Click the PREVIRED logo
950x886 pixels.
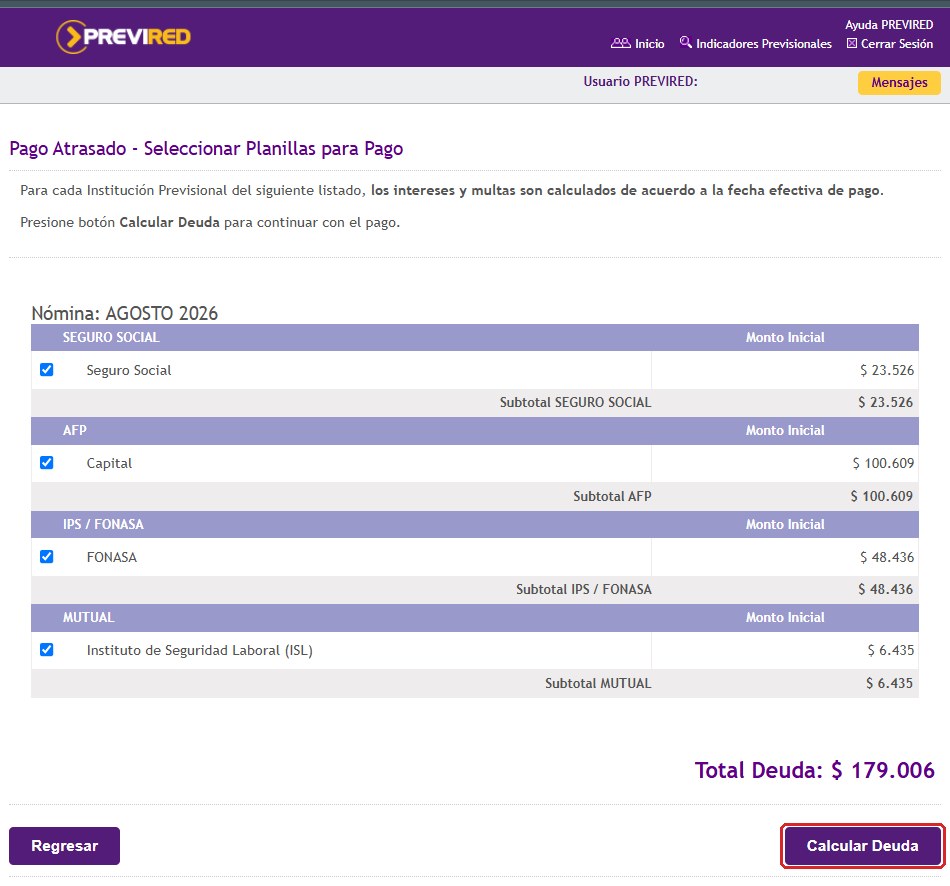(123, 37)
